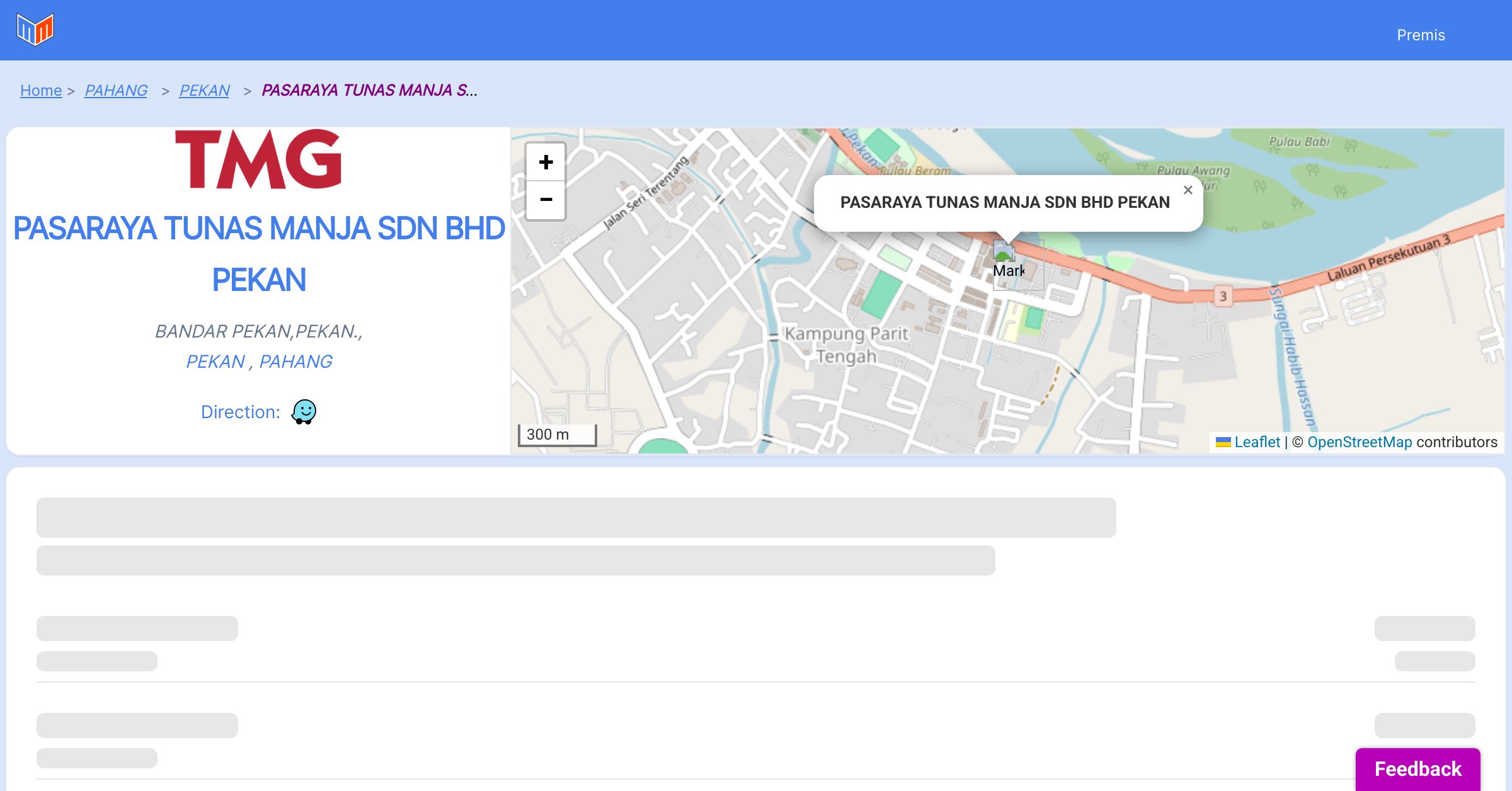1512x791 pixels.
Task: Click the TMG store logo
Action: (x=258, y=160)
